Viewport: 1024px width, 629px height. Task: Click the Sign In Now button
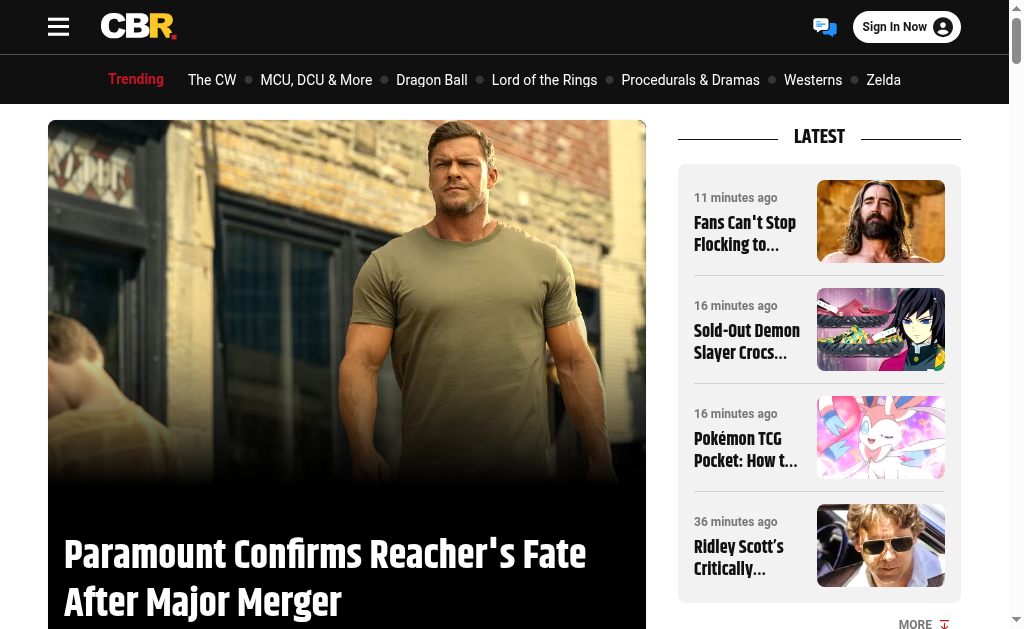(906, 27)
